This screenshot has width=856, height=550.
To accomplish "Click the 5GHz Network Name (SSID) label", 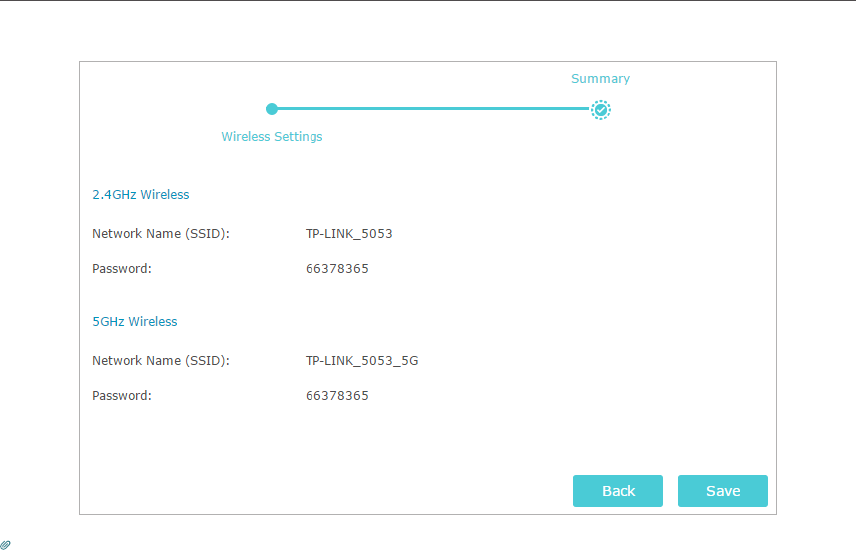I will point(160,360).
